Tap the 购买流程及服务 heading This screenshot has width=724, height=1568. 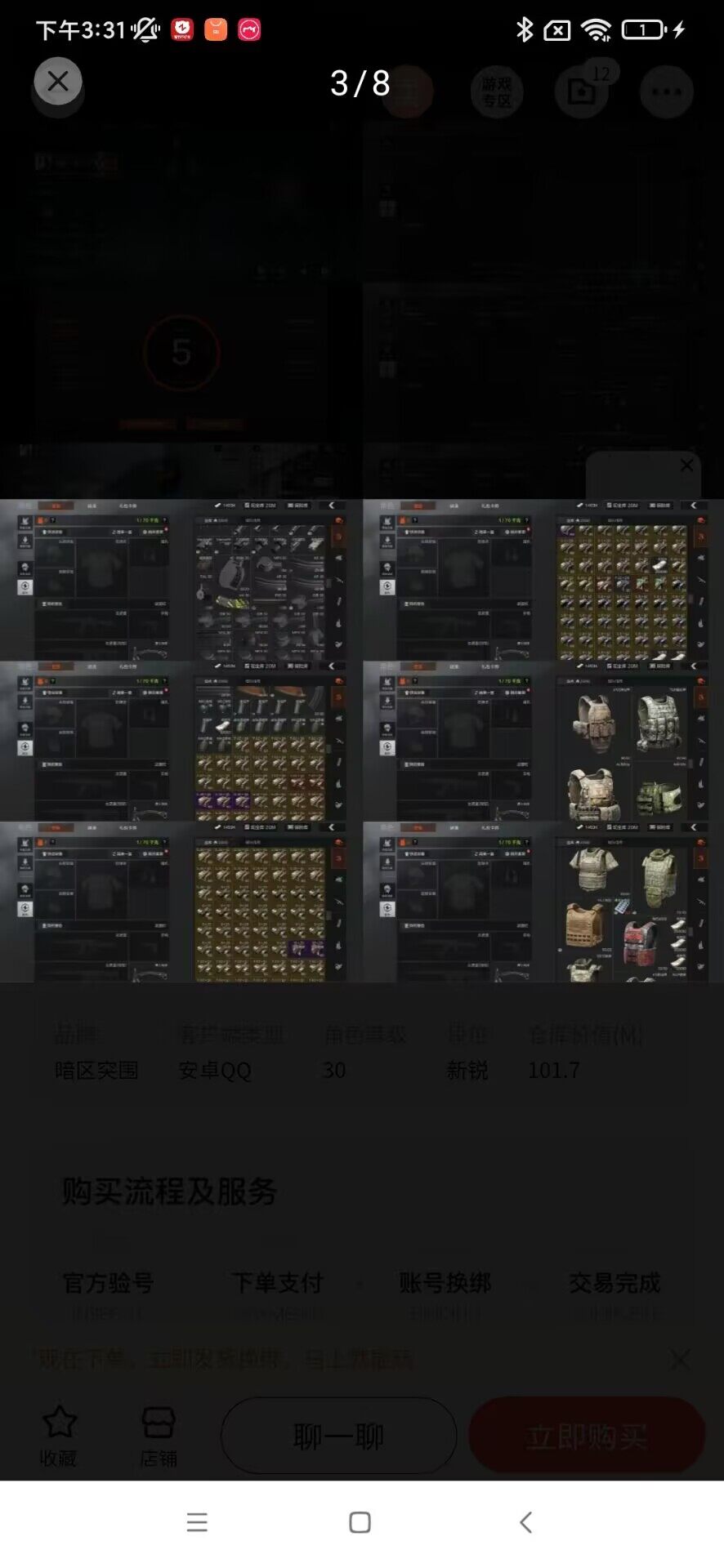(x=170, y=1192)
